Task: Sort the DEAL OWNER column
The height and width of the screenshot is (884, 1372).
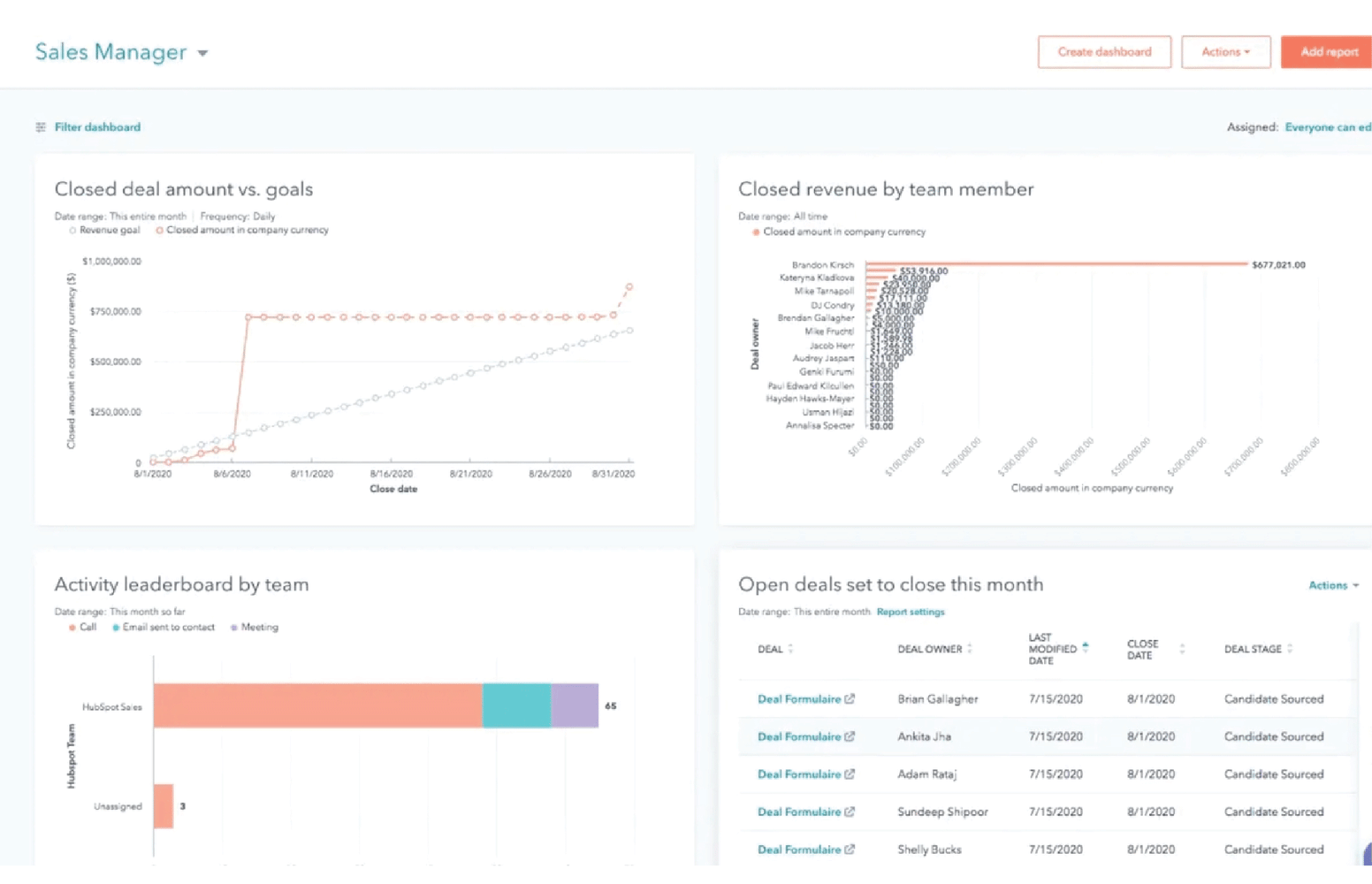Action: tap(971, 648)
